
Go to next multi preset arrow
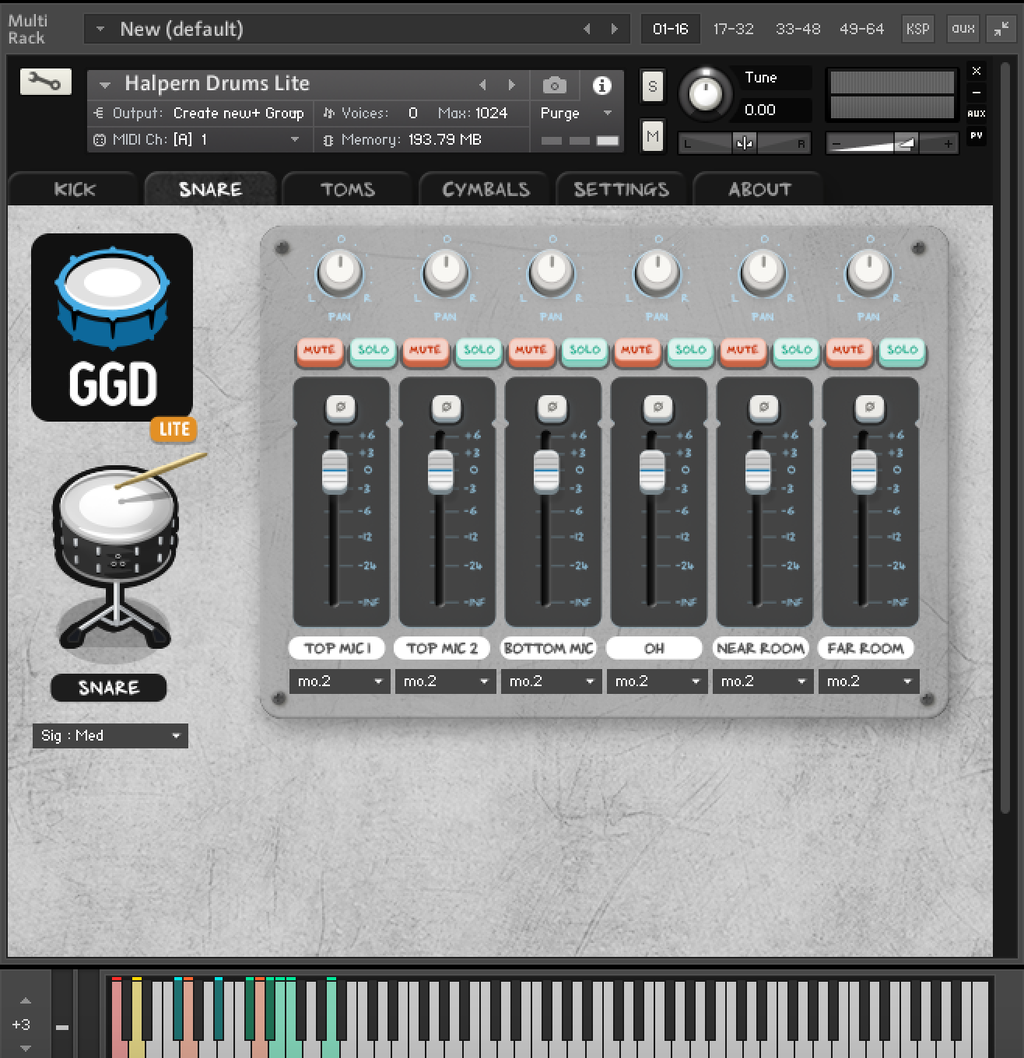(x=615, y=29)
